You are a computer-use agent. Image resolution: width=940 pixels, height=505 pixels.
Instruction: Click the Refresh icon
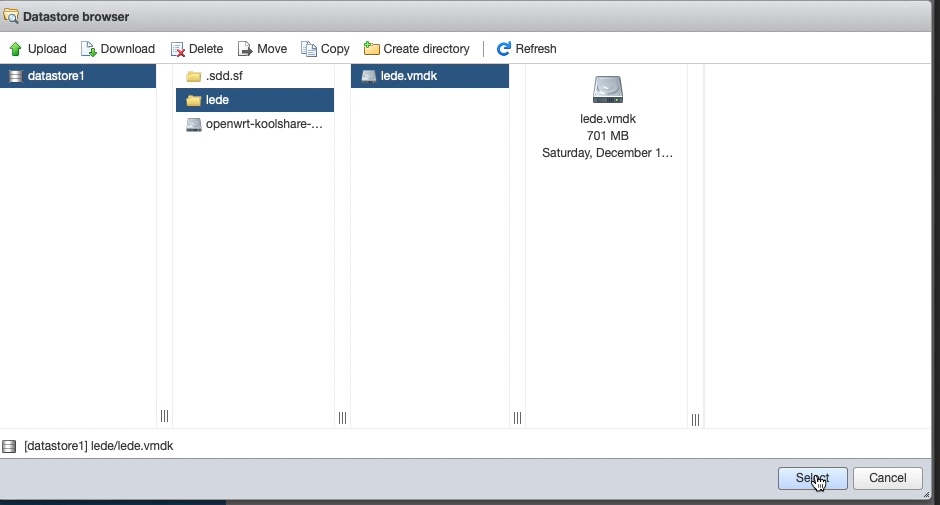pyautogui.click(x=504, y=49)
